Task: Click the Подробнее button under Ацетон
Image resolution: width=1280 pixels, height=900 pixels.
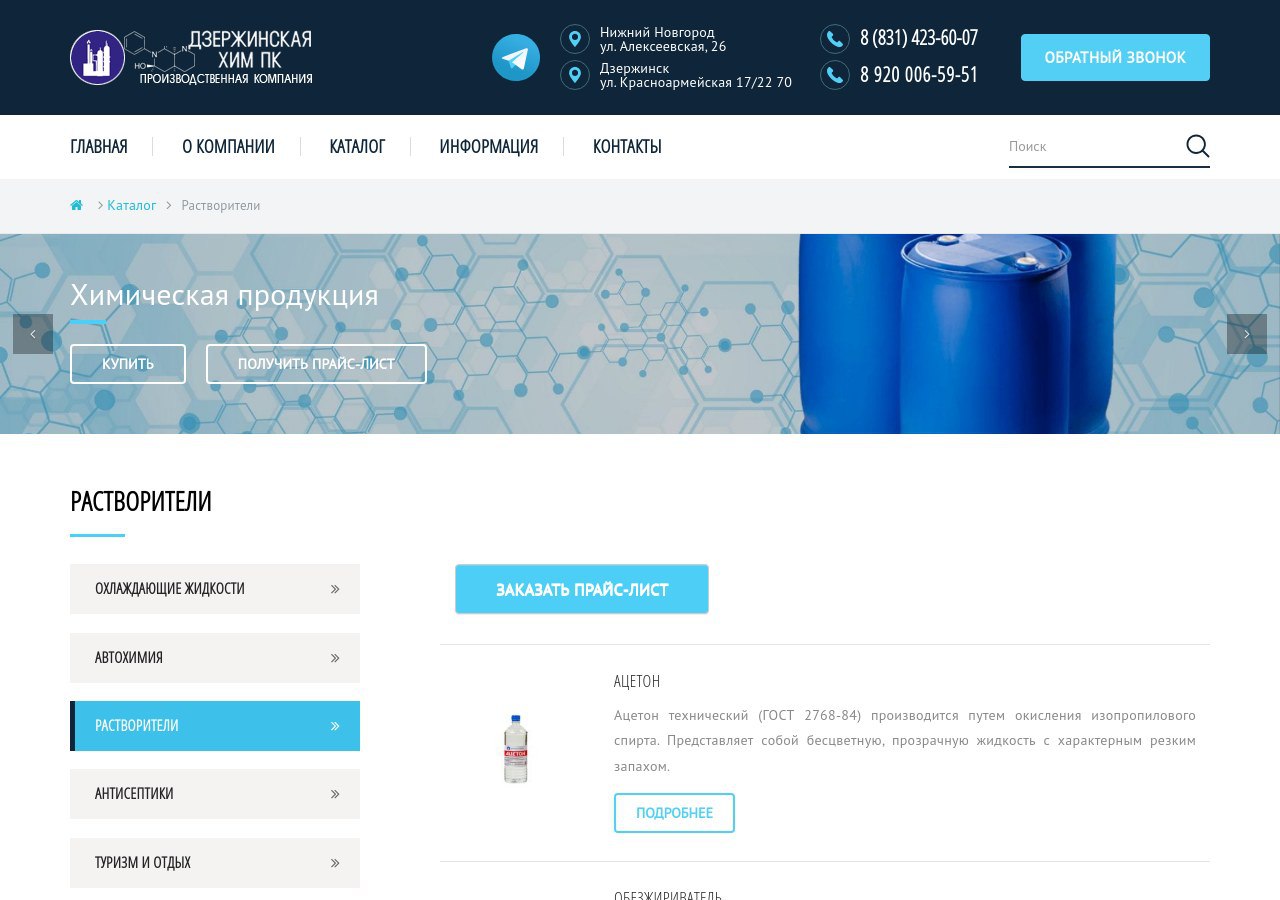Action: (674, 813)
